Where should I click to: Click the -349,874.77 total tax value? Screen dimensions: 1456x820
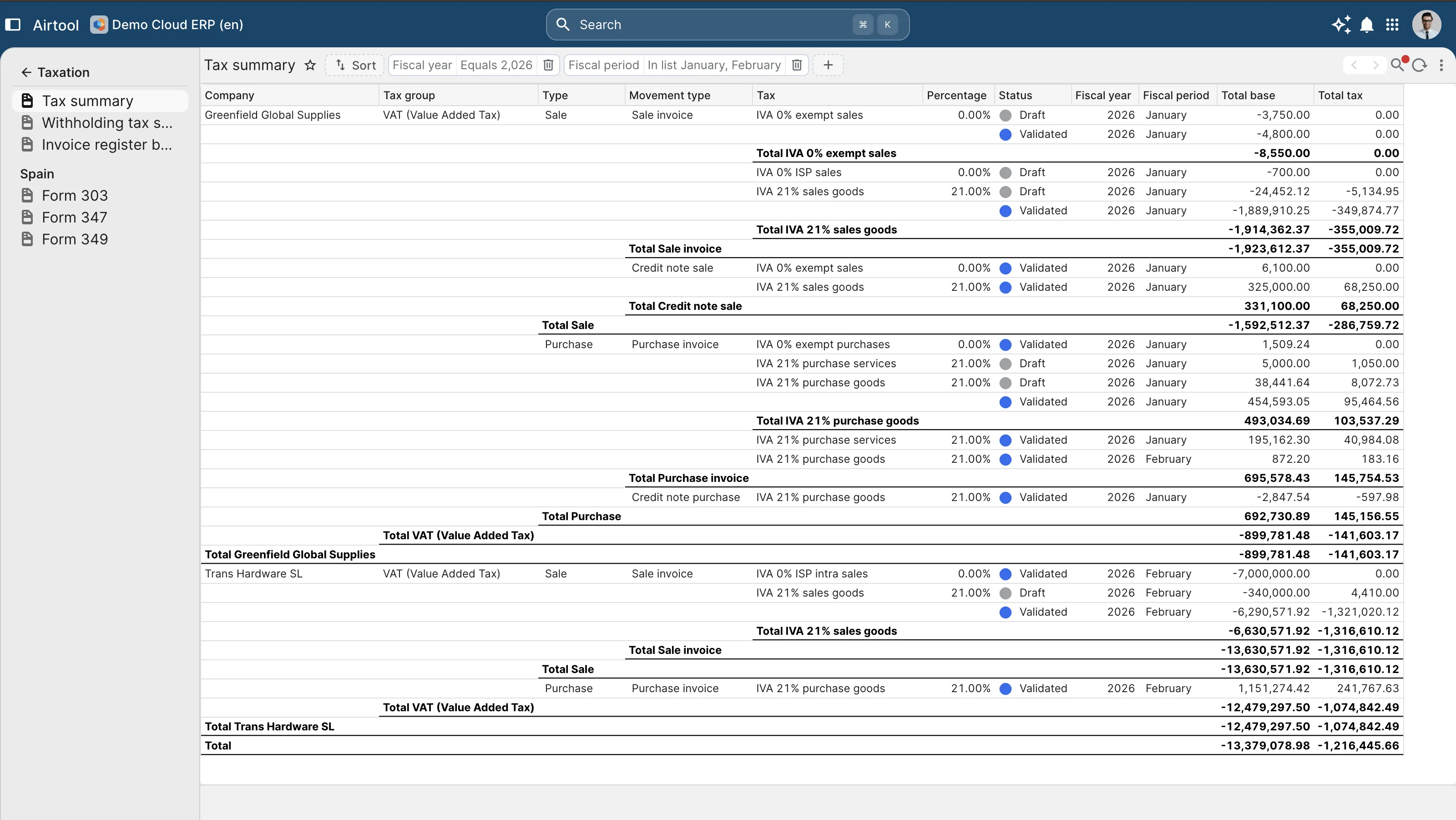tap(1365, 210)
